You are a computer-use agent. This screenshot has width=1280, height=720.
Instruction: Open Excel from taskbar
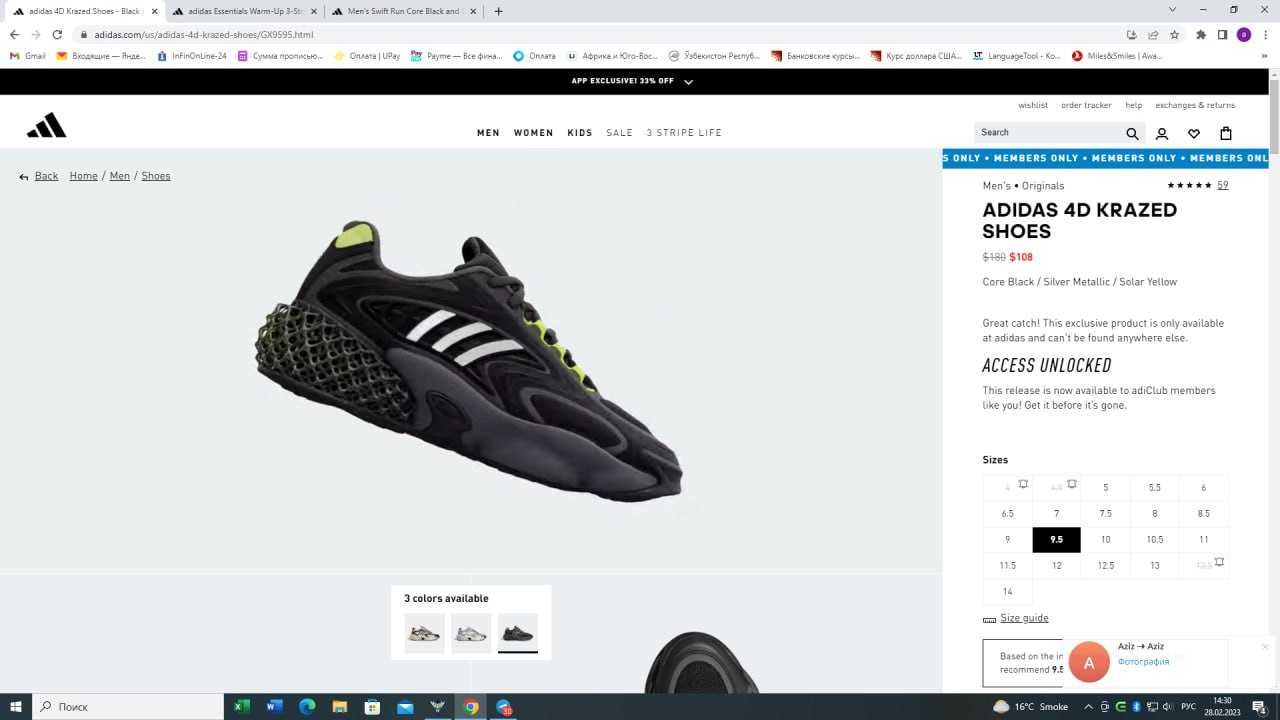point(241,706)
